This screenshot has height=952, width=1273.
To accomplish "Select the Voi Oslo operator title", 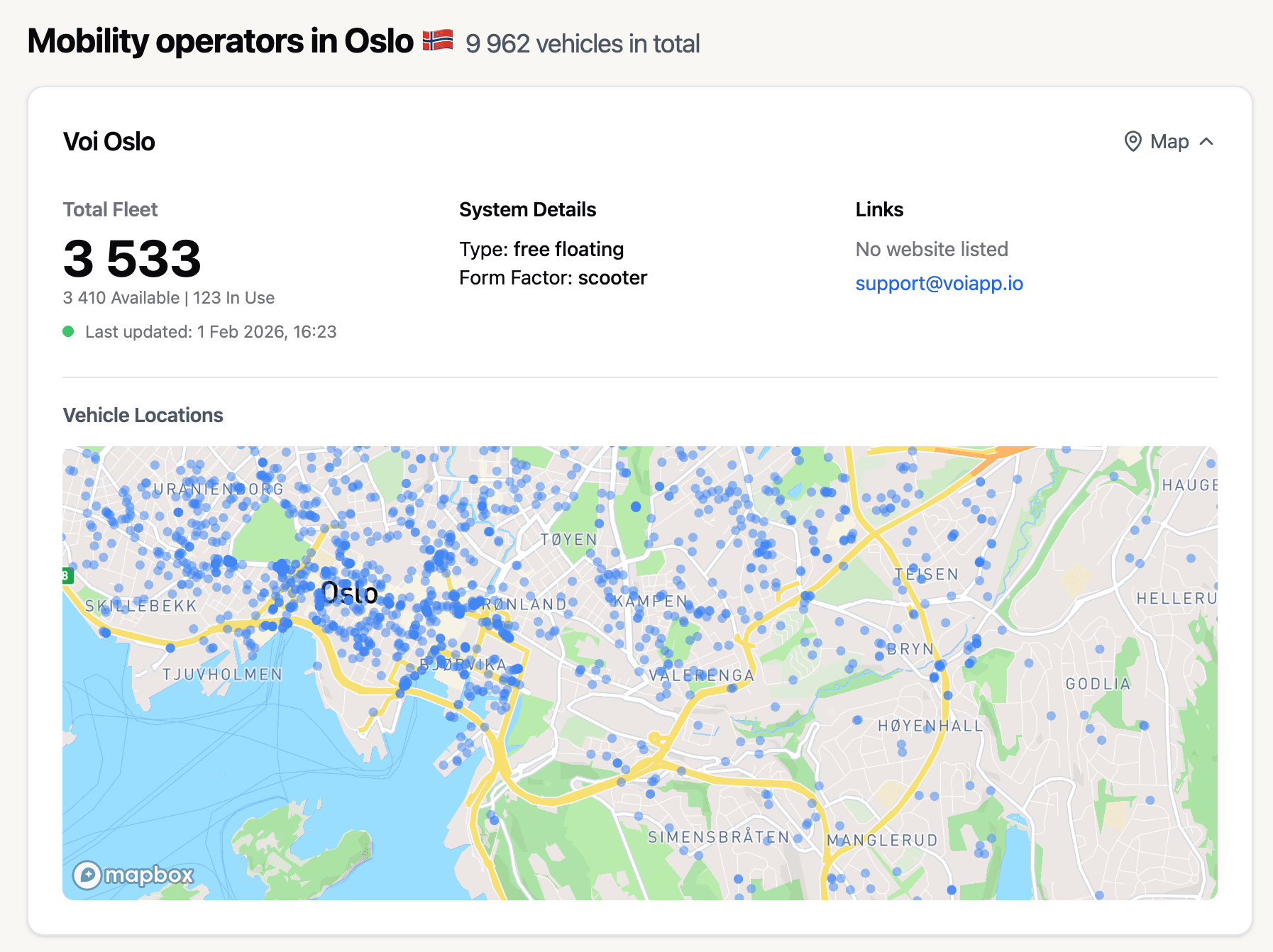I will click(109, 142).
